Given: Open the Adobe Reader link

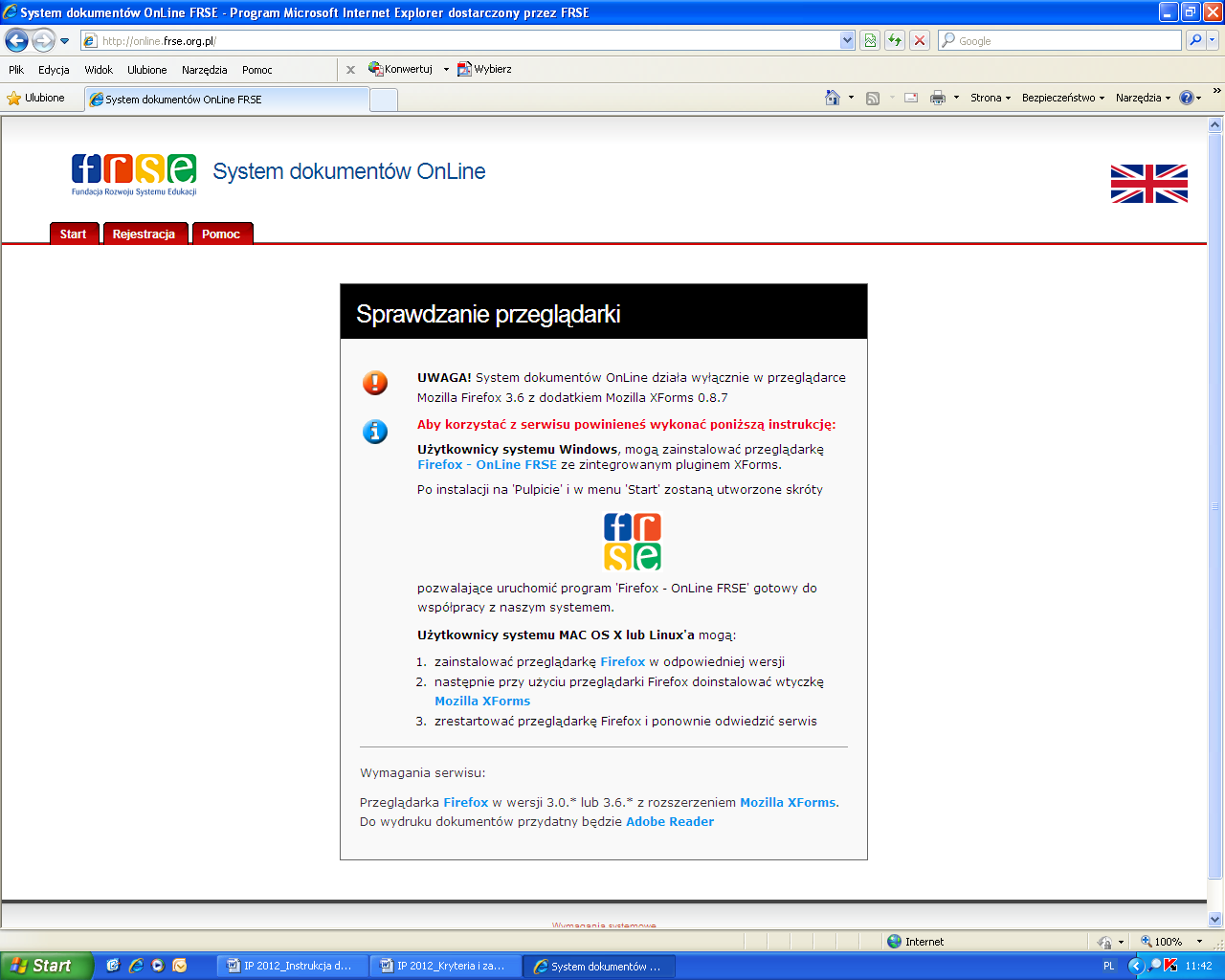Looking at the screenshot, I should click(x=670, y=821).
